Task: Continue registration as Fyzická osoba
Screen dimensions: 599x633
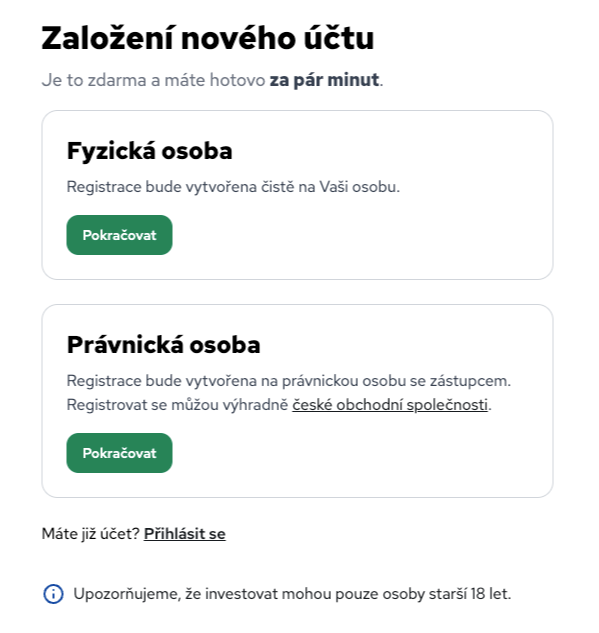Action: [x=119, y=235]
